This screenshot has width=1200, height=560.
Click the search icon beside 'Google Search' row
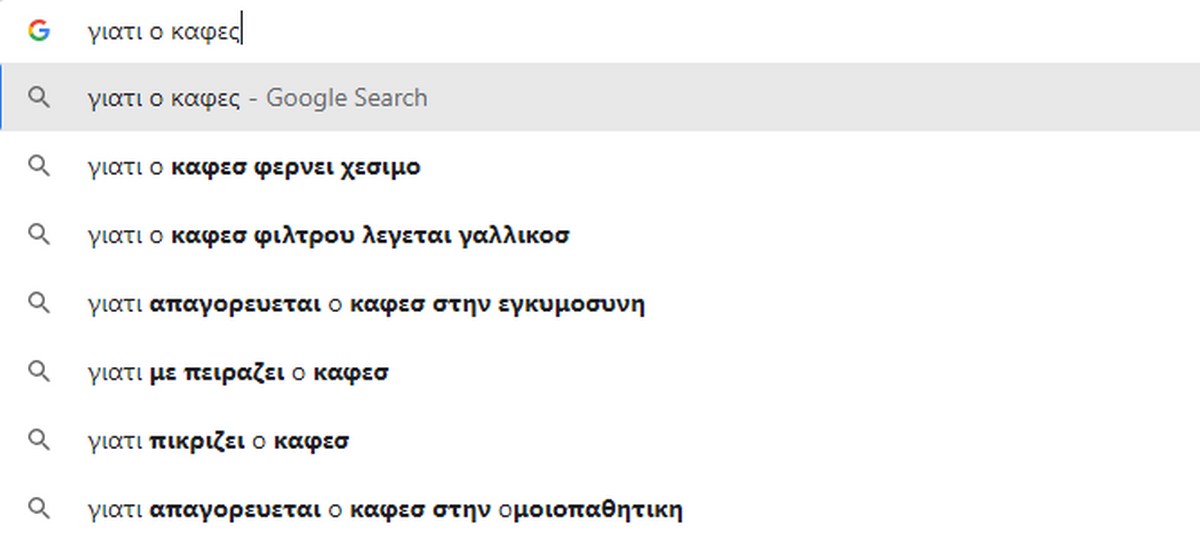[39, 97]
